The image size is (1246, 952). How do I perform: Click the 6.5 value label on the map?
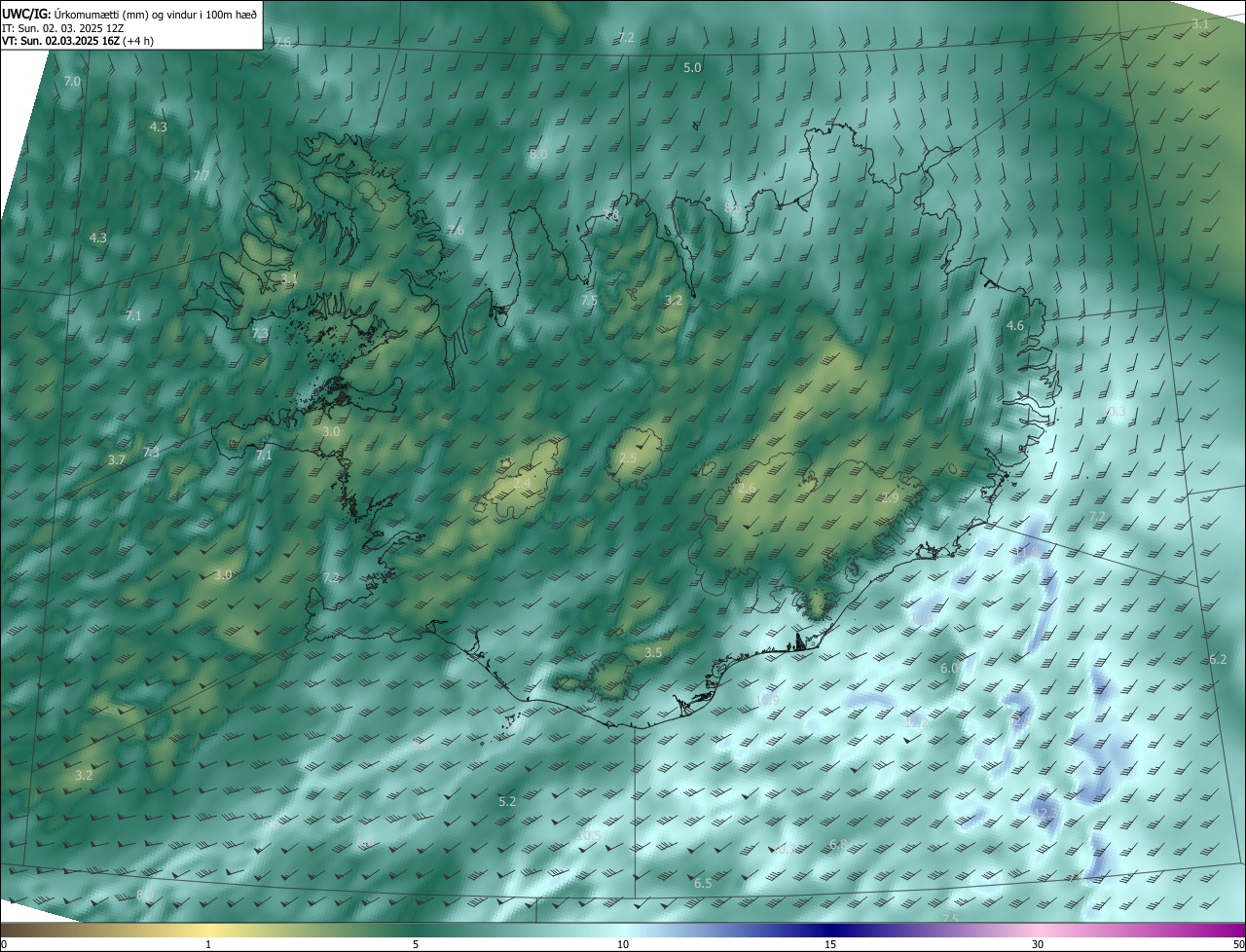pyautogui.click(x=703, y=884)
